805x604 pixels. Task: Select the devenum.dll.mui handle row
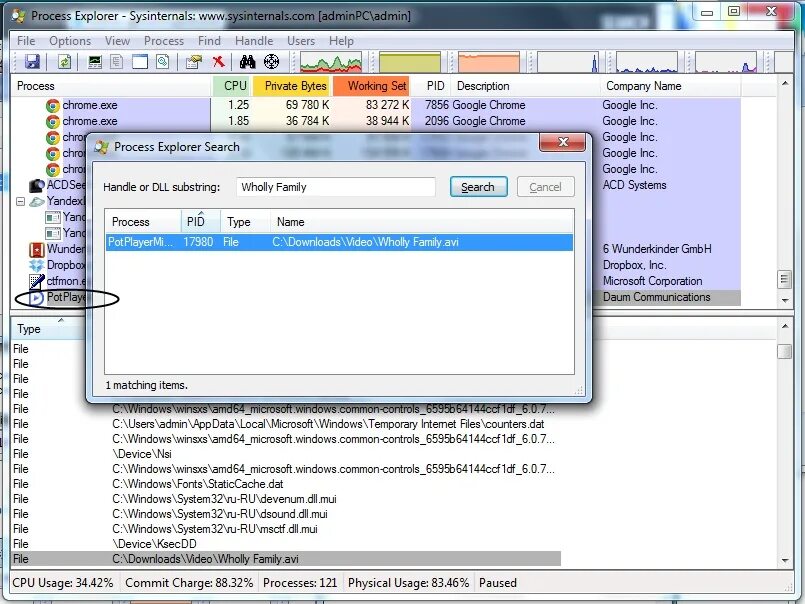(285, 499)
